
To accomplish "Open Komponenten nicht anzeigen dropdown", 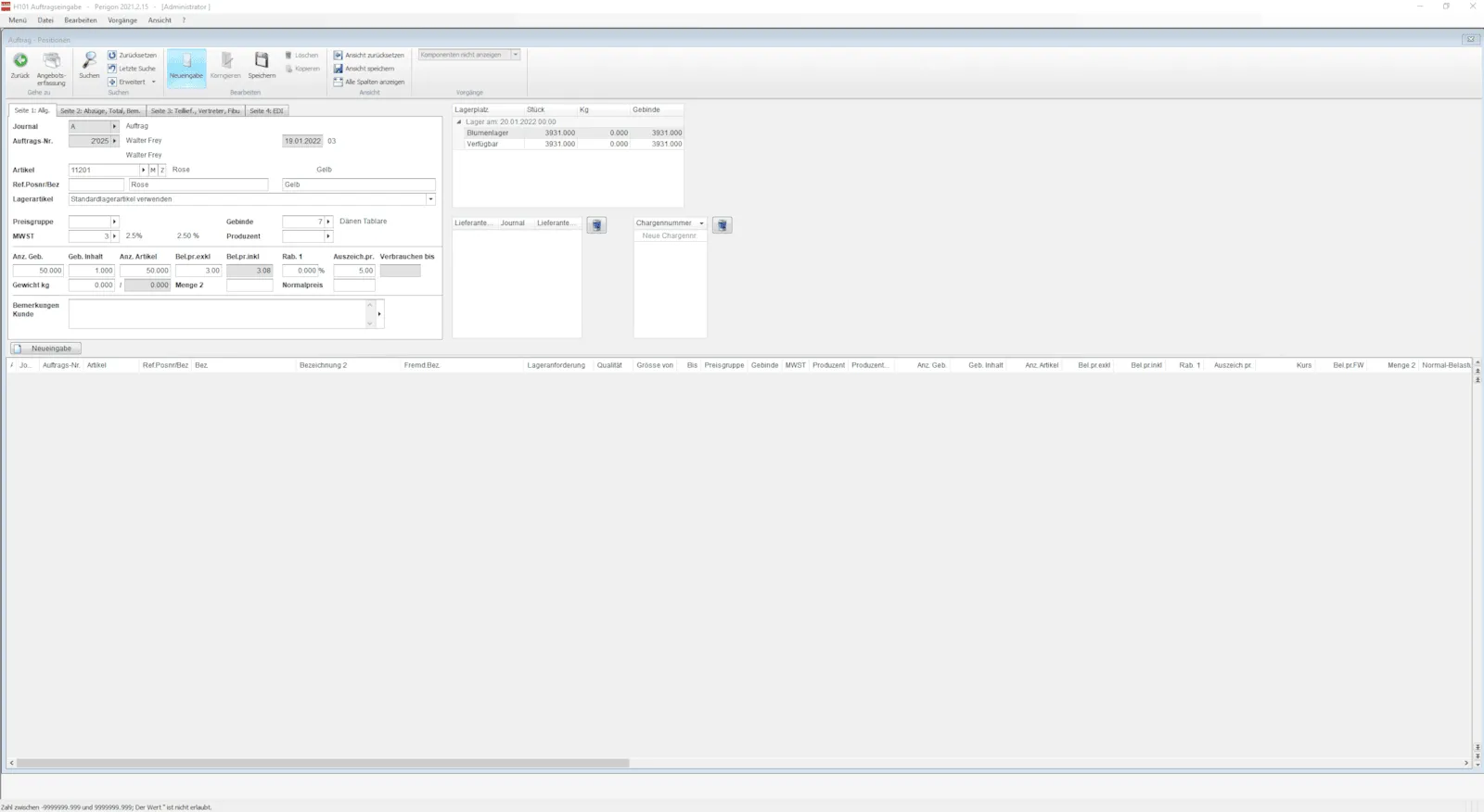I will [x=516, y=55].
